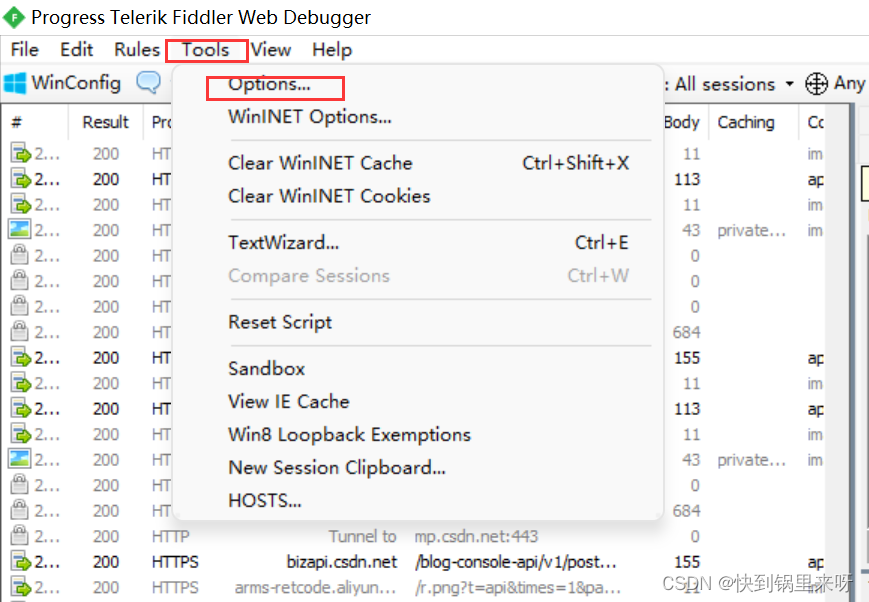Click the first image-type session icon
The image size is (869, 602).
[x=20, y=230]
